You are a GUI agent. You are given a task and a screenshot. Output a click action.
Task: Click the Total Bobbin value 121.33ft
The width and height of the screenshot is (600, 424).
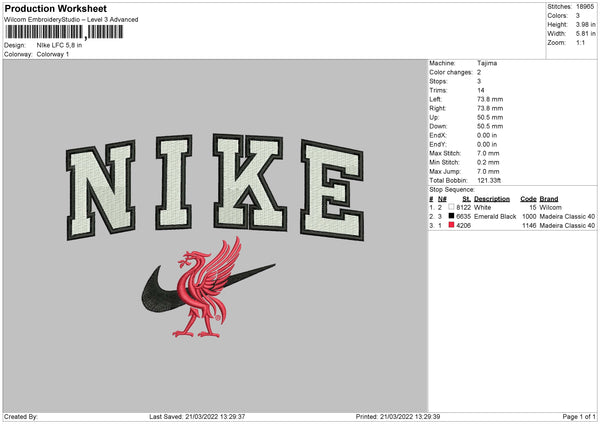493,178
